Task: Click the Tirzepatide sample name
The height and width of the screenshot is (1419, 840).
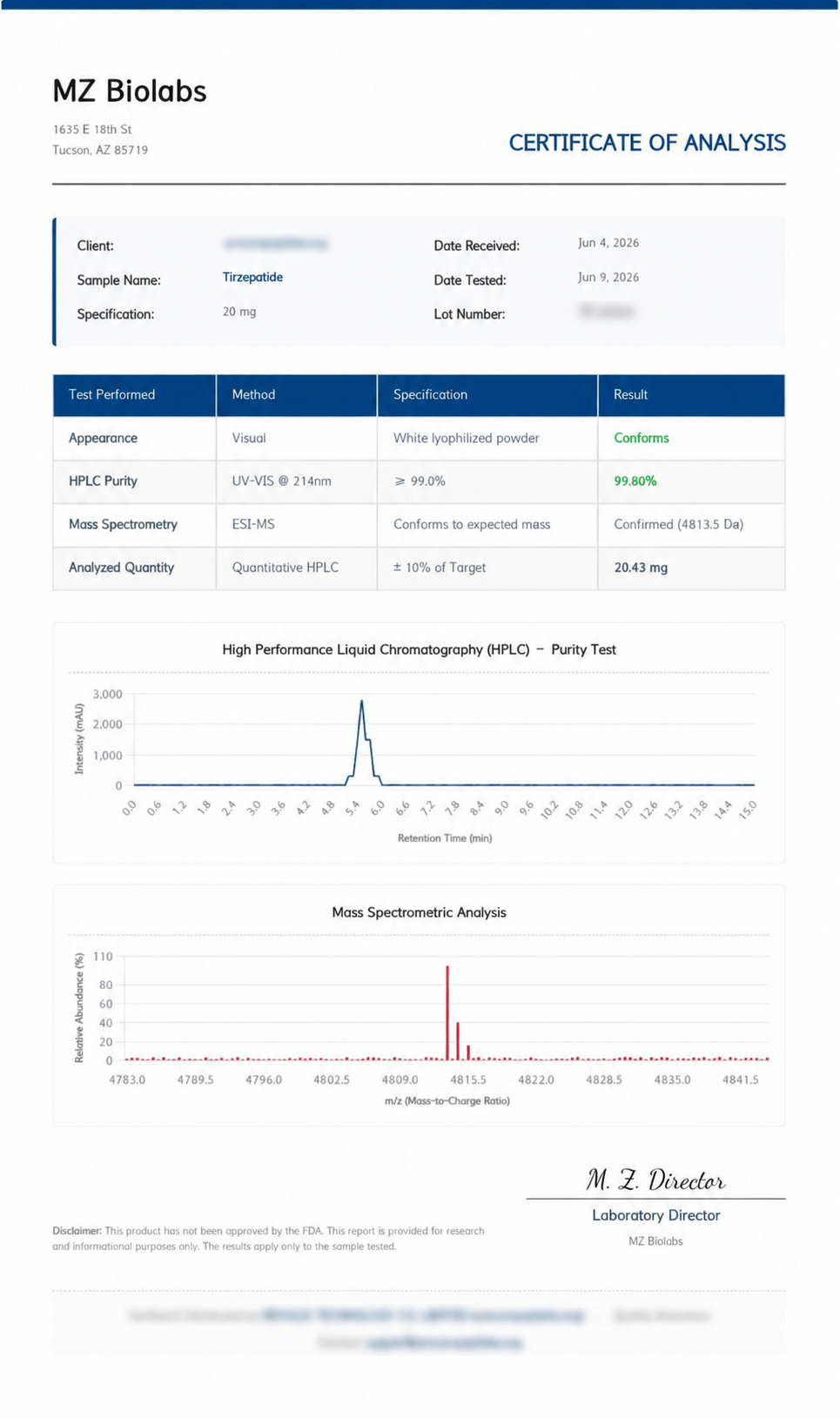Action: 252,277
